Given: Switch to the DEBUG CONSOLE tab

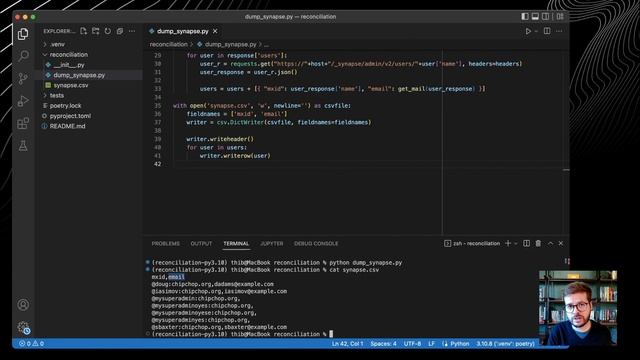Looking at the screenshot, I should [x=316, y=243].
